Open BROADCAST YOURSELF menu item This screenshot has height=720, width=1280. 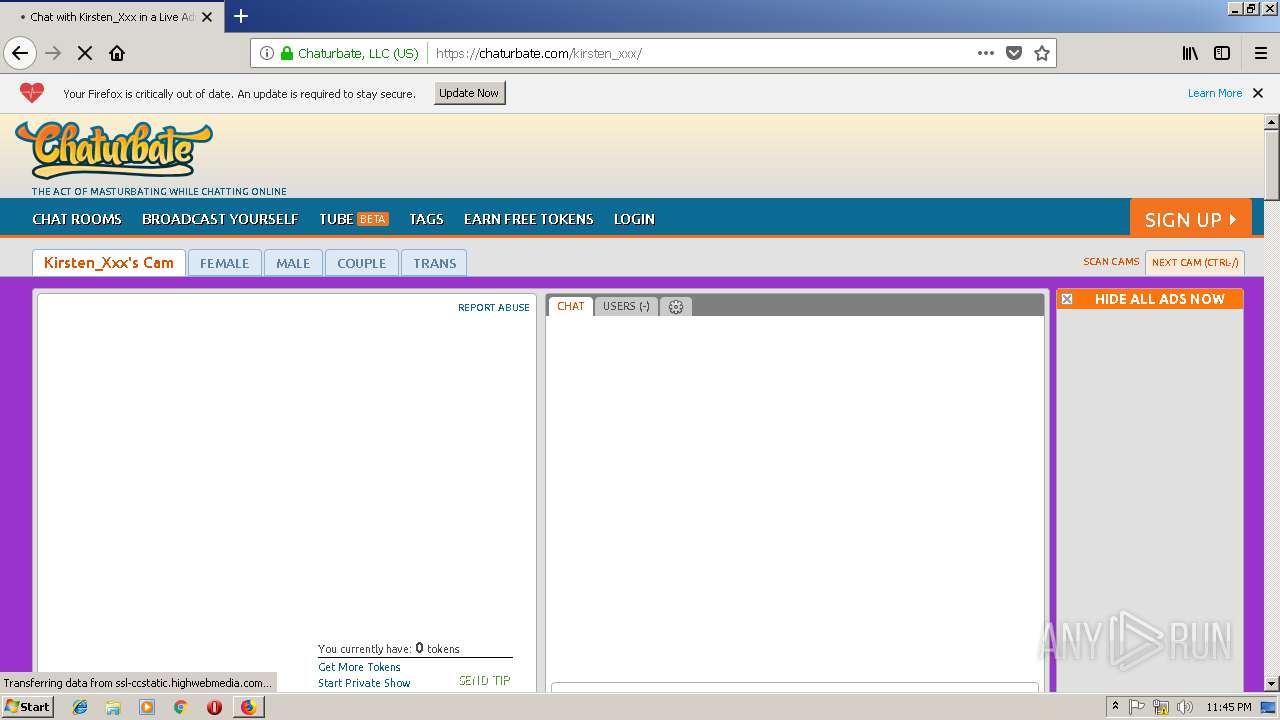tap(220, 219)
